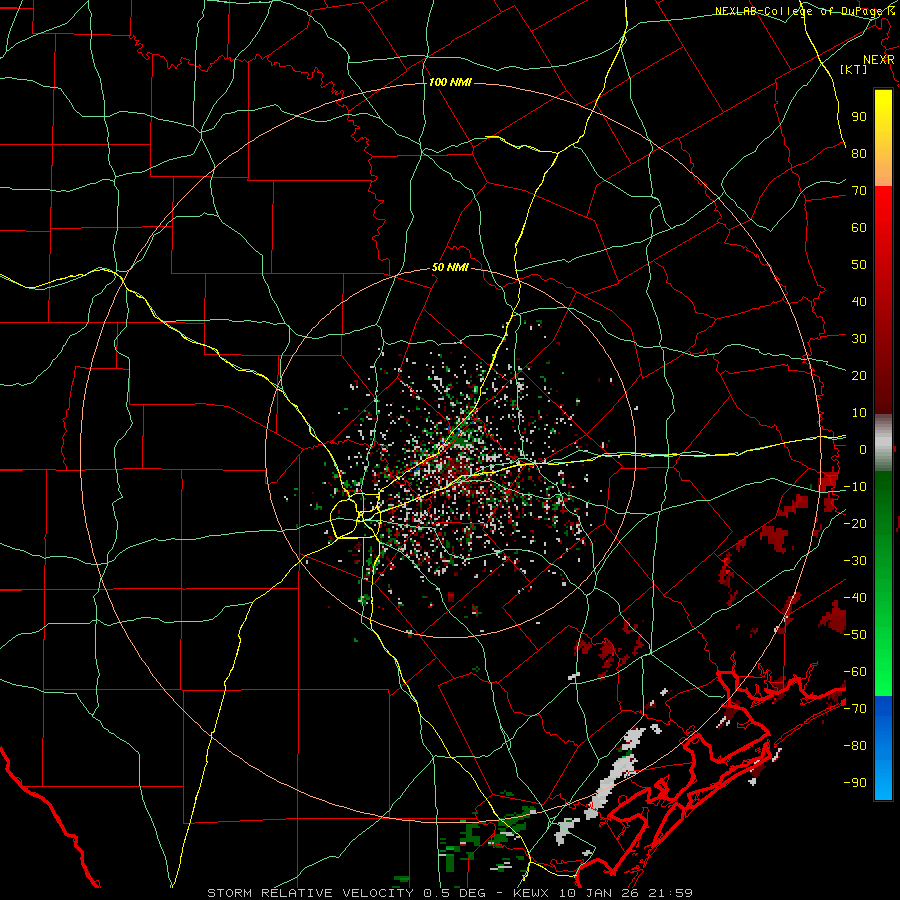This screenshot has width=900, height=900.
Task: Click the -30 value on the velocity scale
Action: click(855, 561)
